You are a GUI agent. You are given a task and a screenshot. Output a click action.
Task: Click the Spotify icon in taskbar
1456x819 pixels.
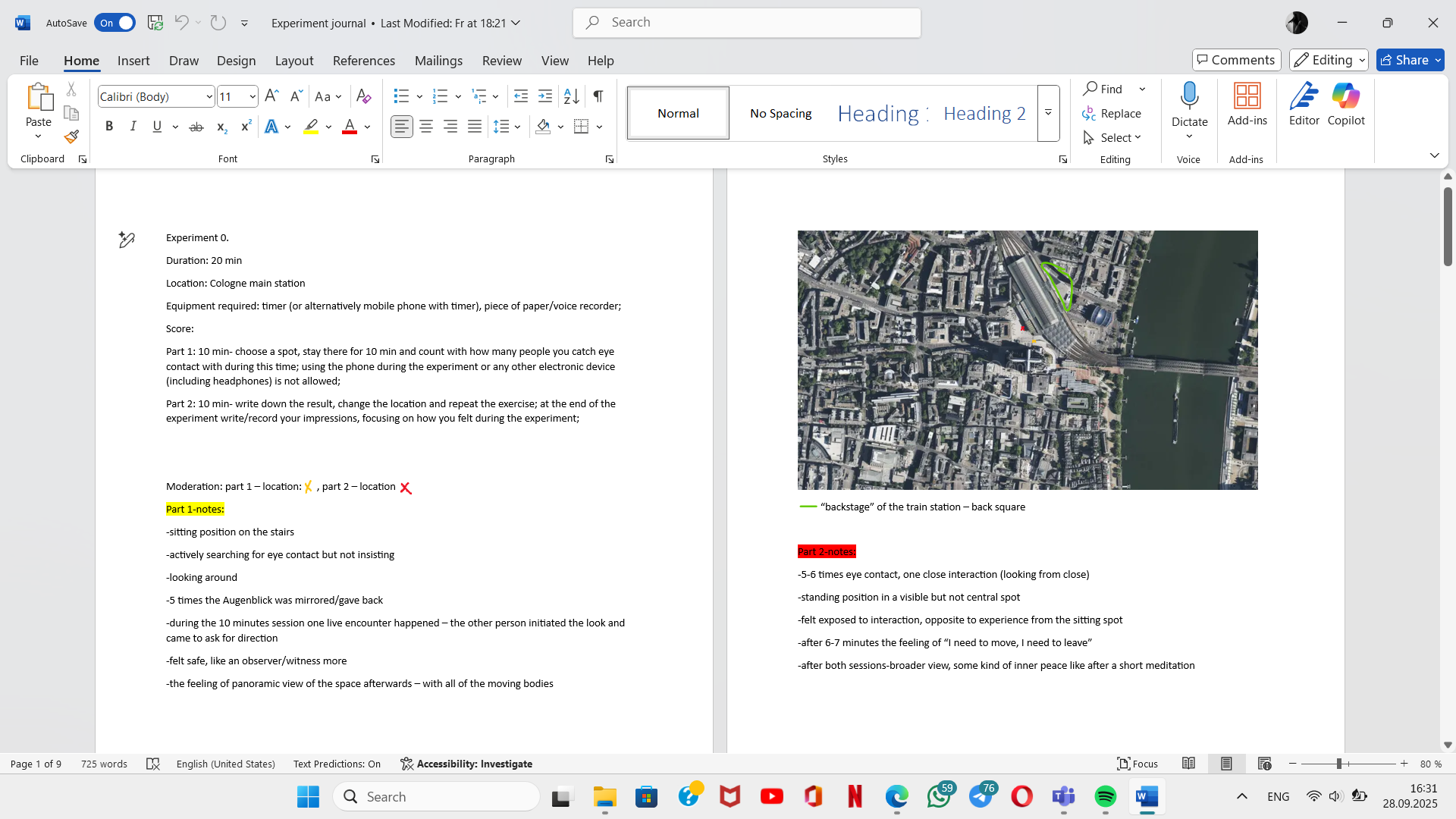point(1106,796)
